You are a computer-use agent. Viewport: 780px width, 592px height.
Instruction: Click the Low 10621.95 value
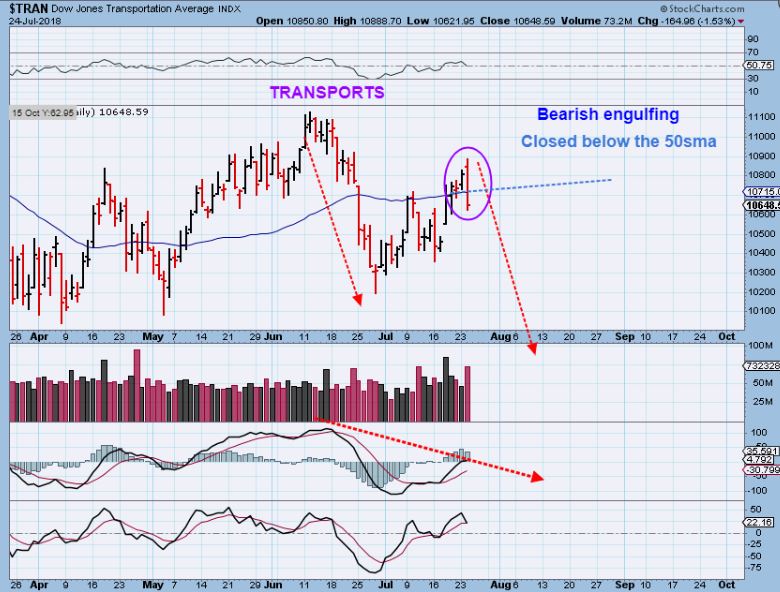(x=440, y=21)
